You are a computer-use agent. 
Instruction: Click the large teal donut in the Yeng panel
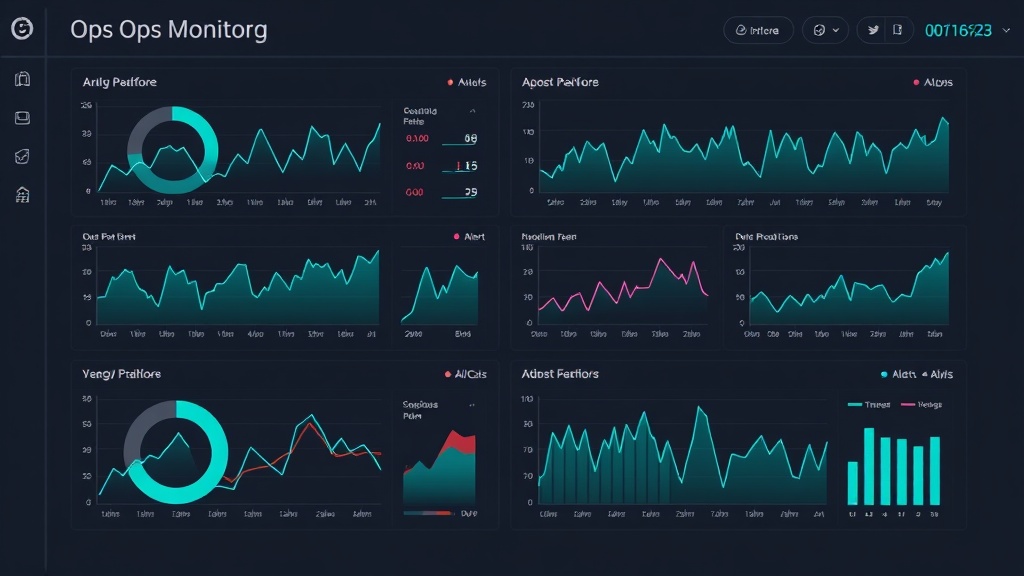[x=176, y=452]
